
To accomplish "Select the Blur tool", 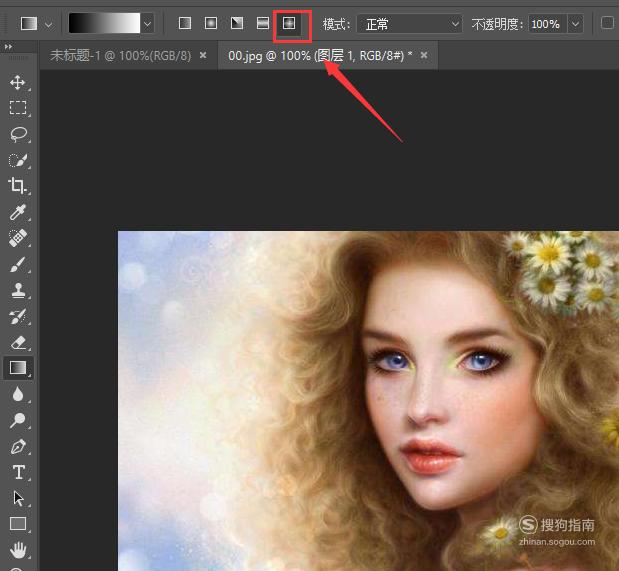I will [x=18, y=394].
